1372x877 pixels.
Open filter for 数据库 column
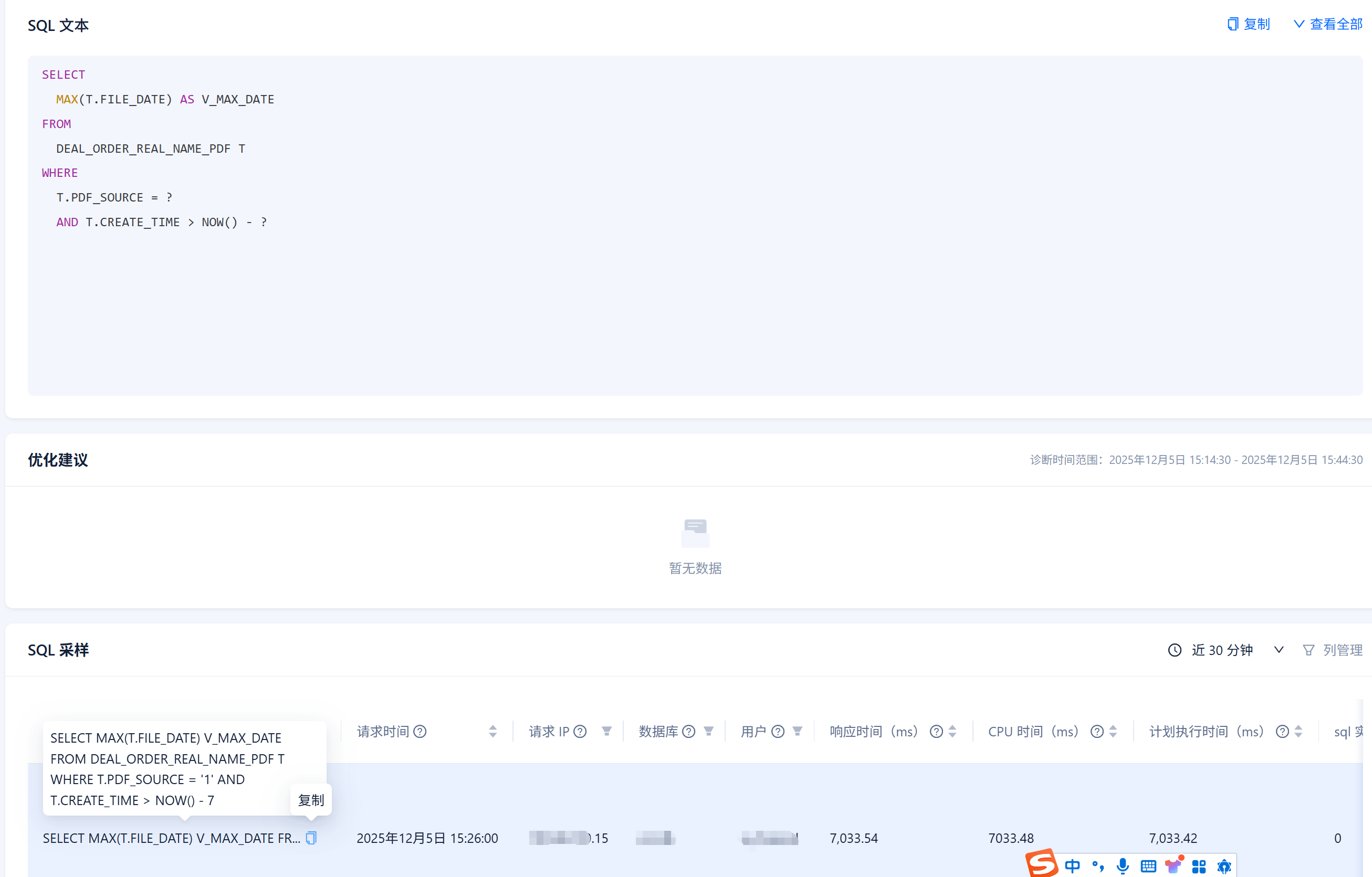(x=708, y=731)
